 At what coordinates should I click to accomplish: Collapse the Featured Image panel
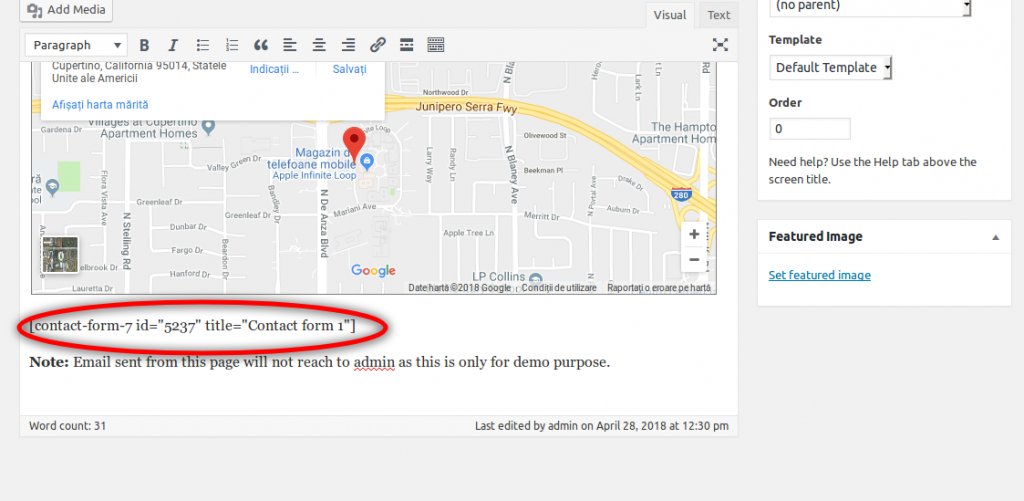[x=995, y=237]
